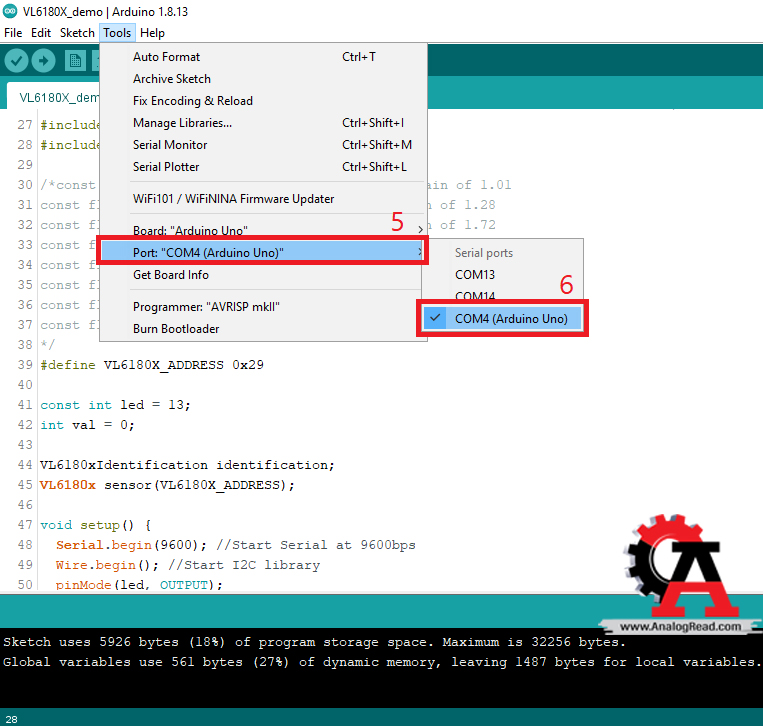Image resolution: width=763 pixels, height=726 pixels.
Task: Click the Arduino logo in title bar
Action: pyautogui.click(x=10, y=11)
